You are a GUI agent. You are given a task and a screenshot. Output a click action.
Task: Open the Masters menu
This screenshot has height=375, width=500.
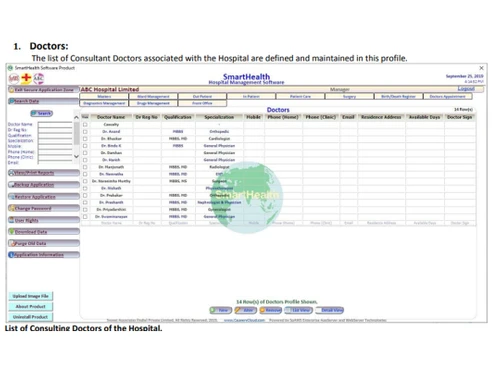(x=104, y=96)
